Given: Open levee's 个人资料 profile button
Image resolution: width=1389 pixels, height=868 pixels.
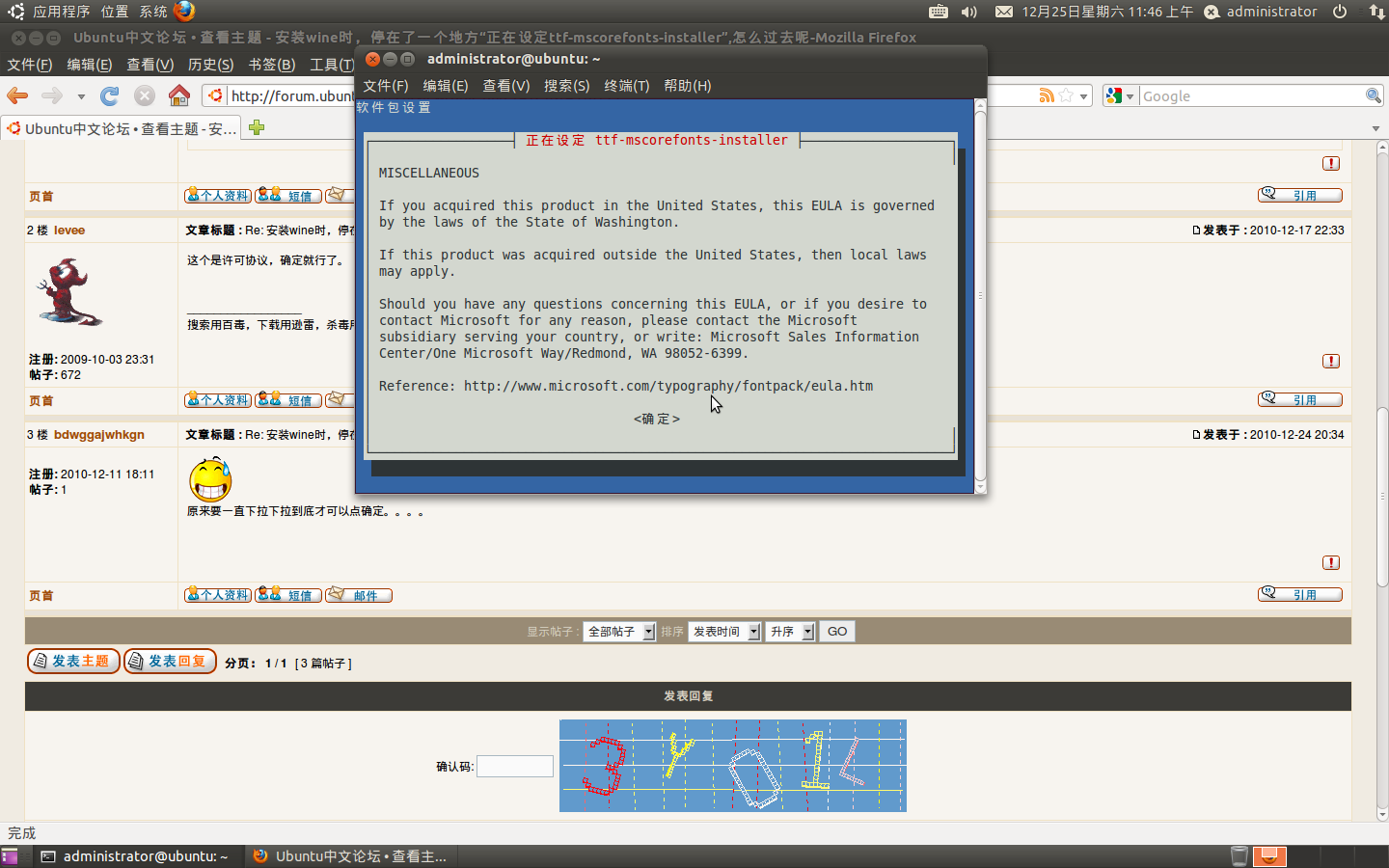Looking at the screenshot, I should click(218, 400).
